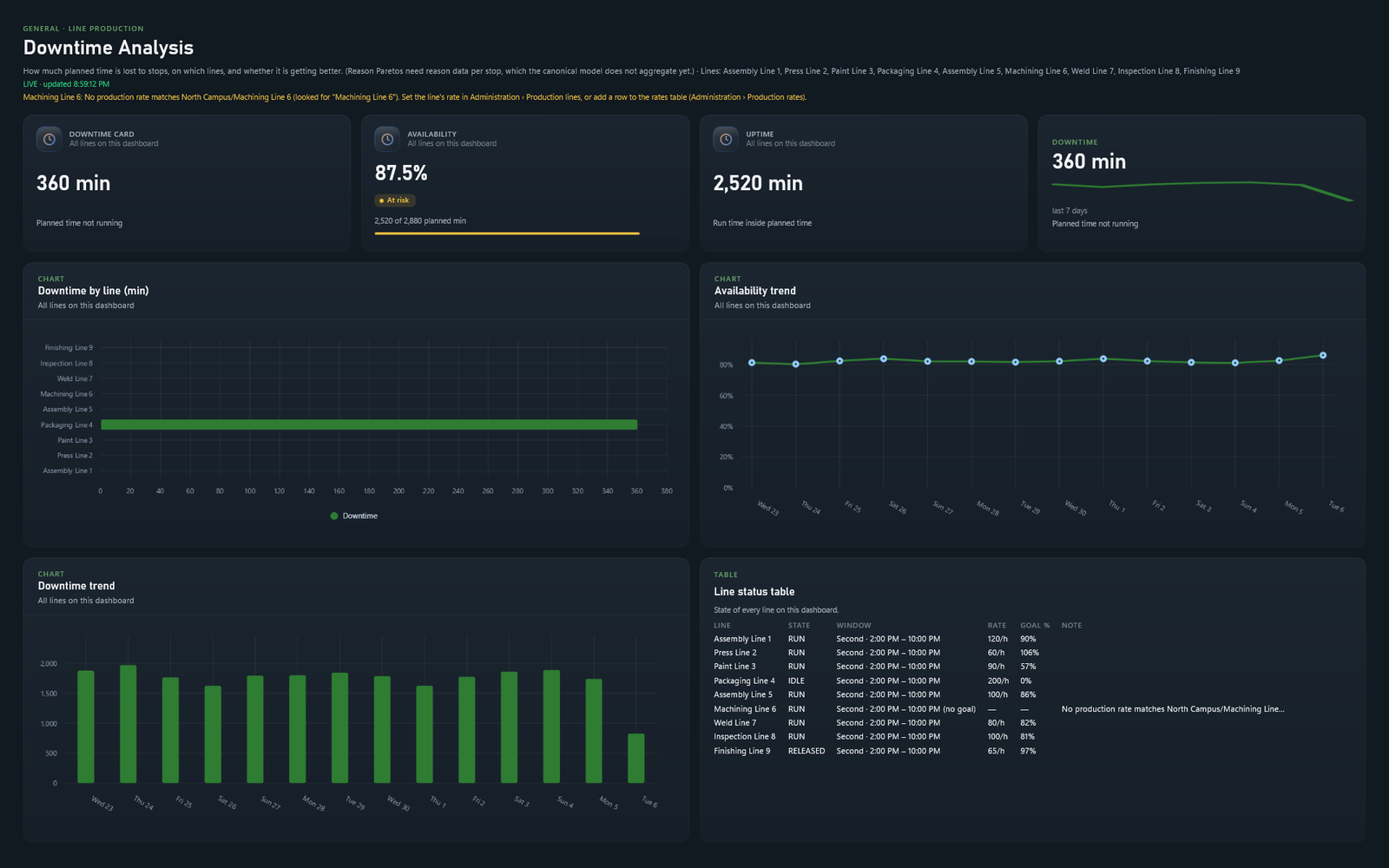
Task: Click the GOAL % column header
Action: coord(1035,625)
